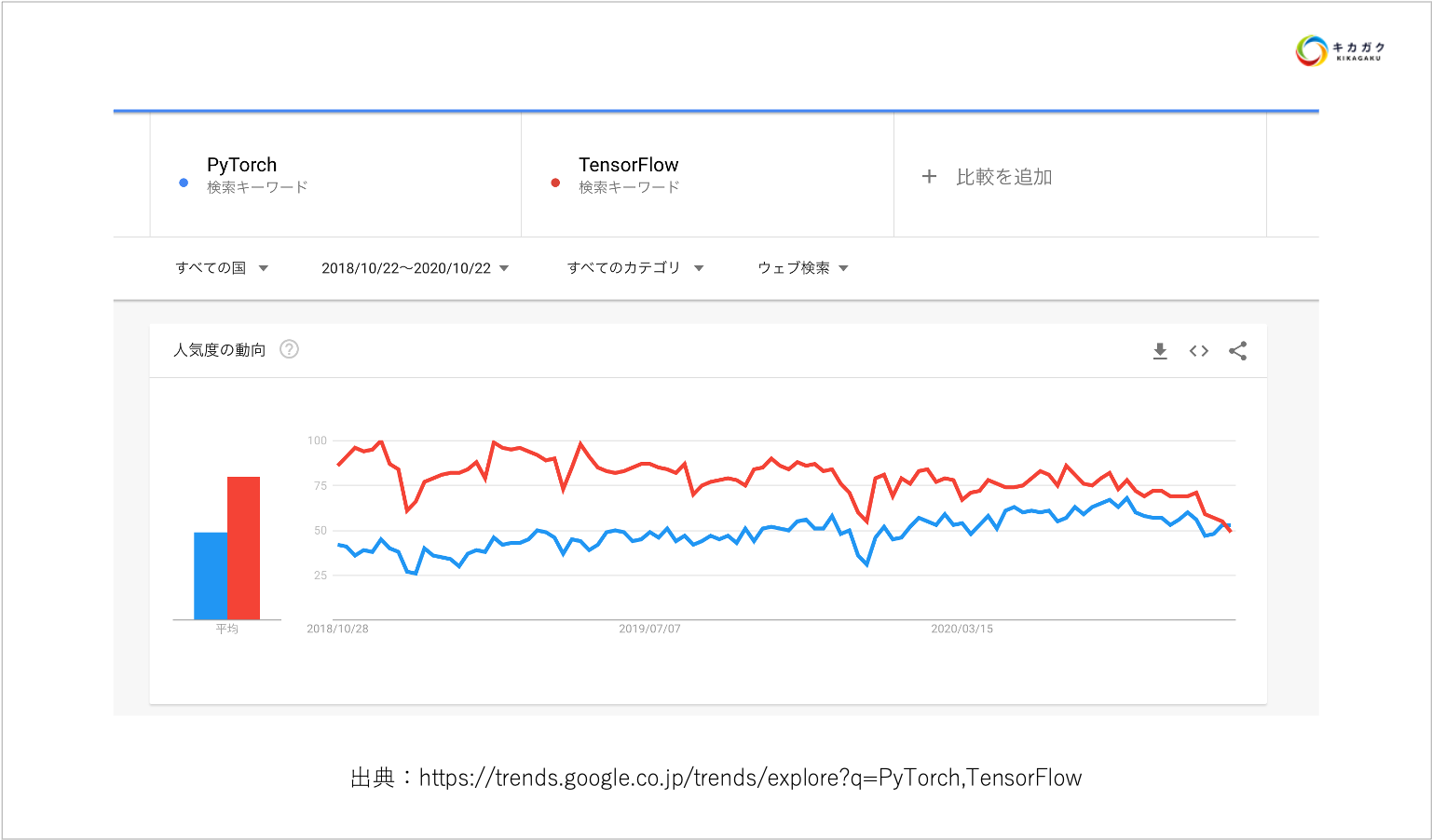The width and height of the screenshot is (1432, 840).
Task: Select the blue PyTorch term dot
Action: click(184, 183)
